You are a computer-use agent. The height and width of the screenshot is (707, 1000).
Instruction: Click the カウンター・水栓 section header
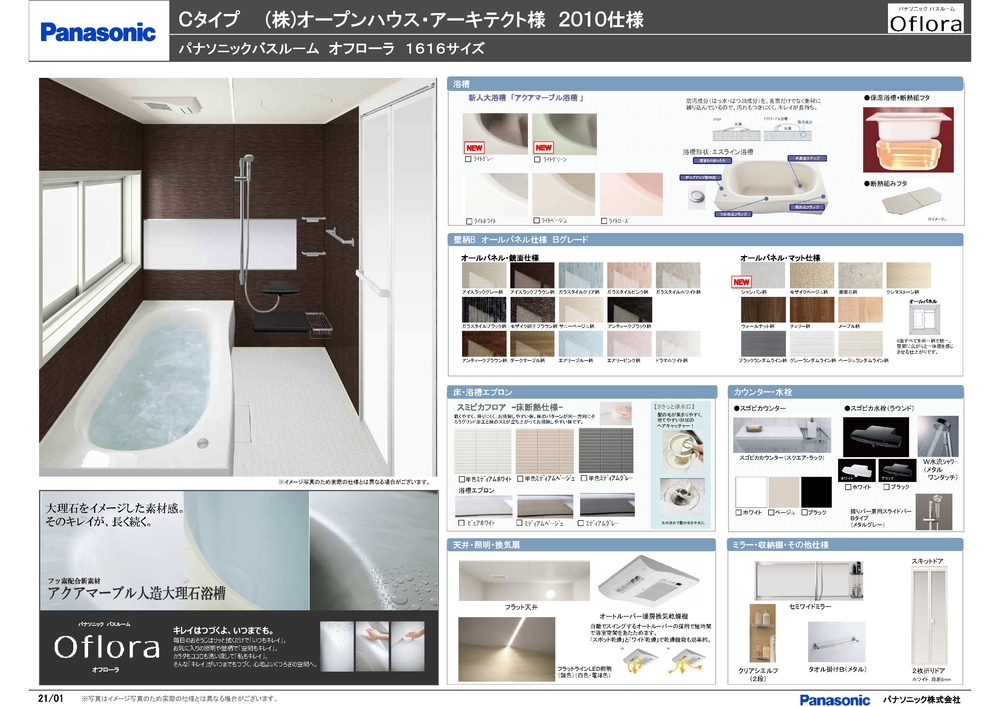[x=846, y=392]
